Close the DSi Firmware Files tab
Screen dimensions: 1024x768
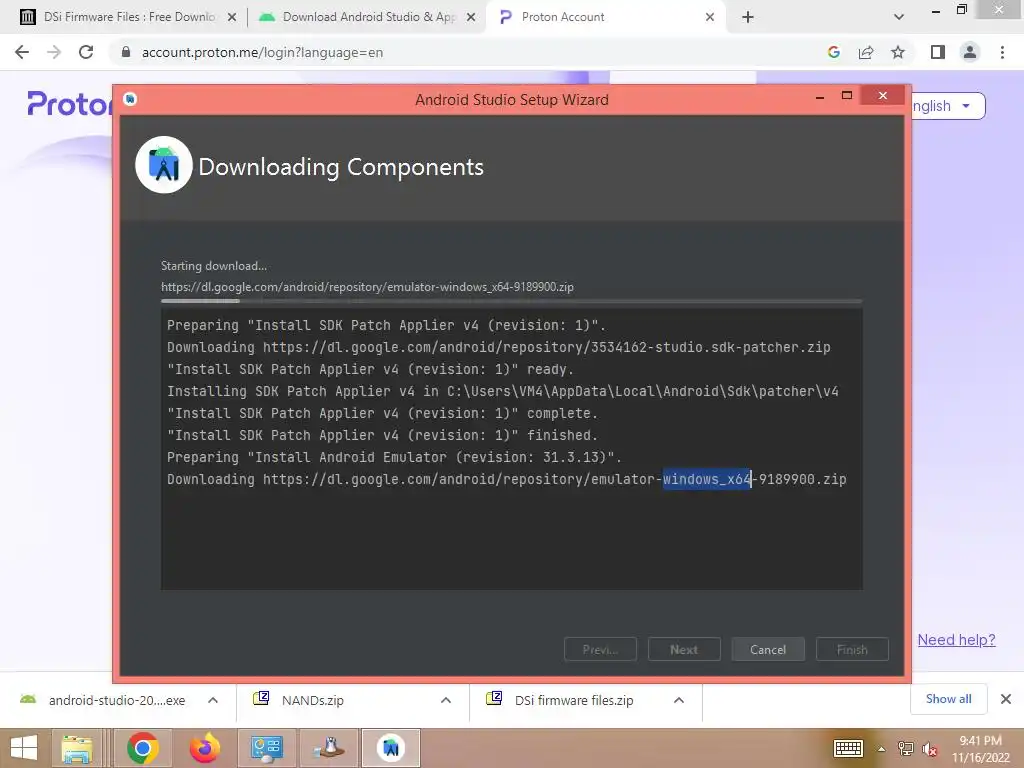click(x=232, y=17)
